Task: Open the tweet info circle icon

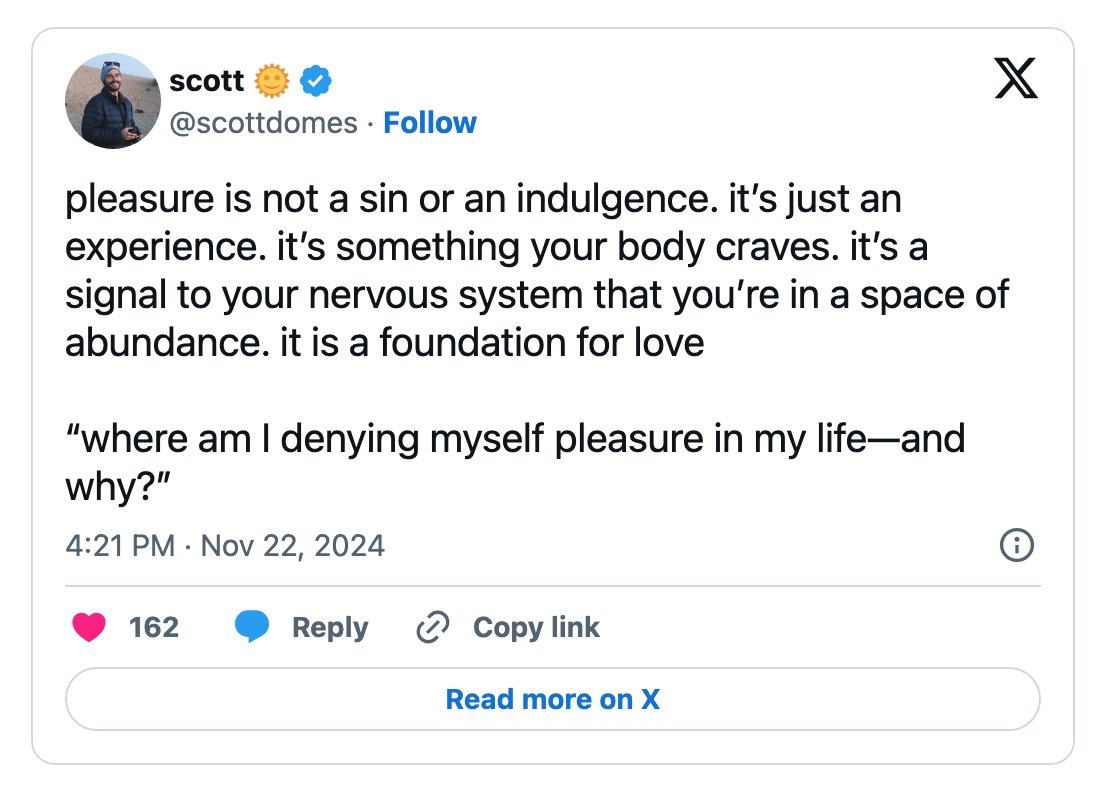Action: [1016, 545]
